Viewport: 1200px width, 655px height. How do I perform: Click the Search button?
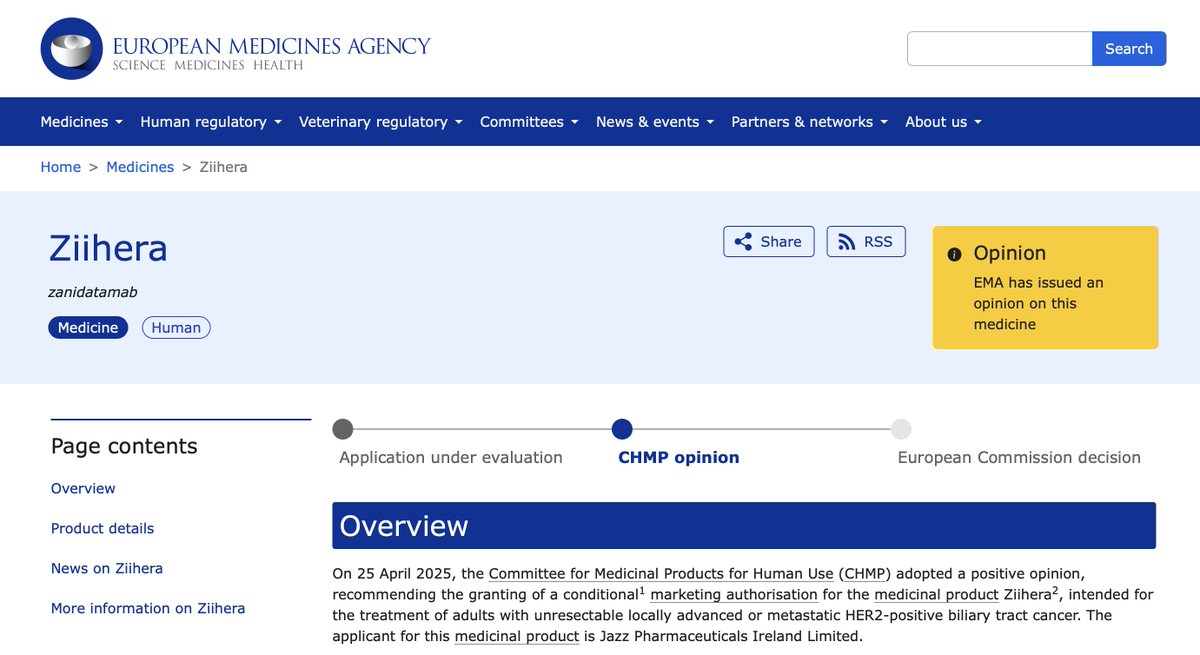[x=1129, y=49]
